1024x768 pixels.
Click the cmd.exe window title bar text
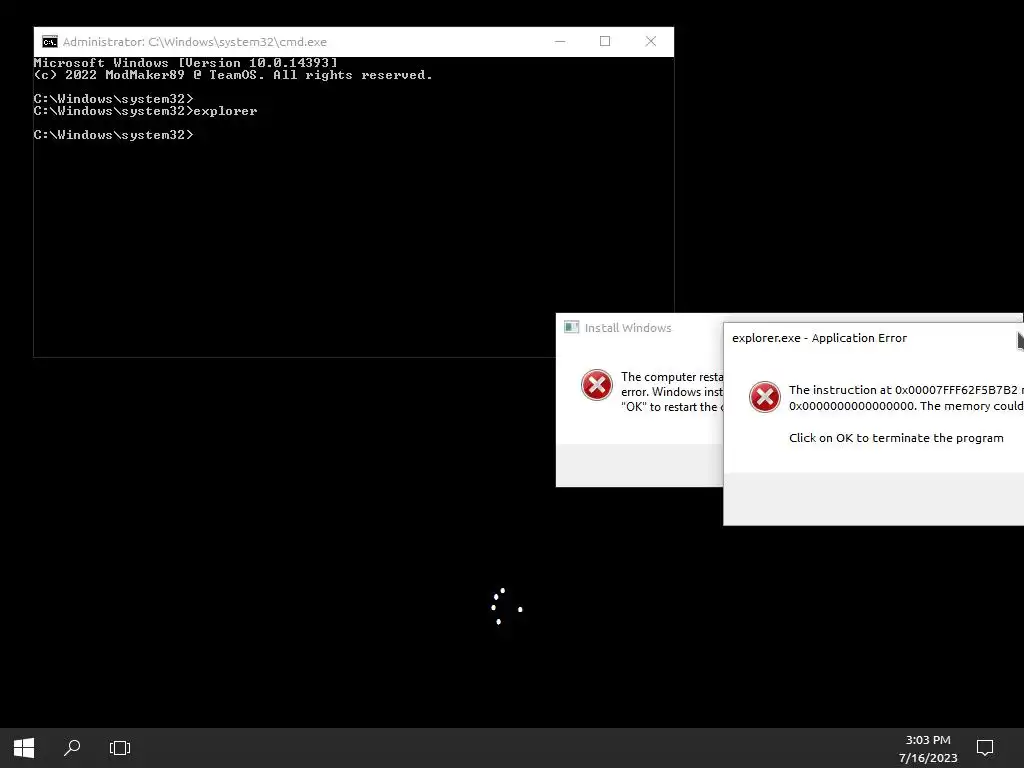[x=195, y=42]
